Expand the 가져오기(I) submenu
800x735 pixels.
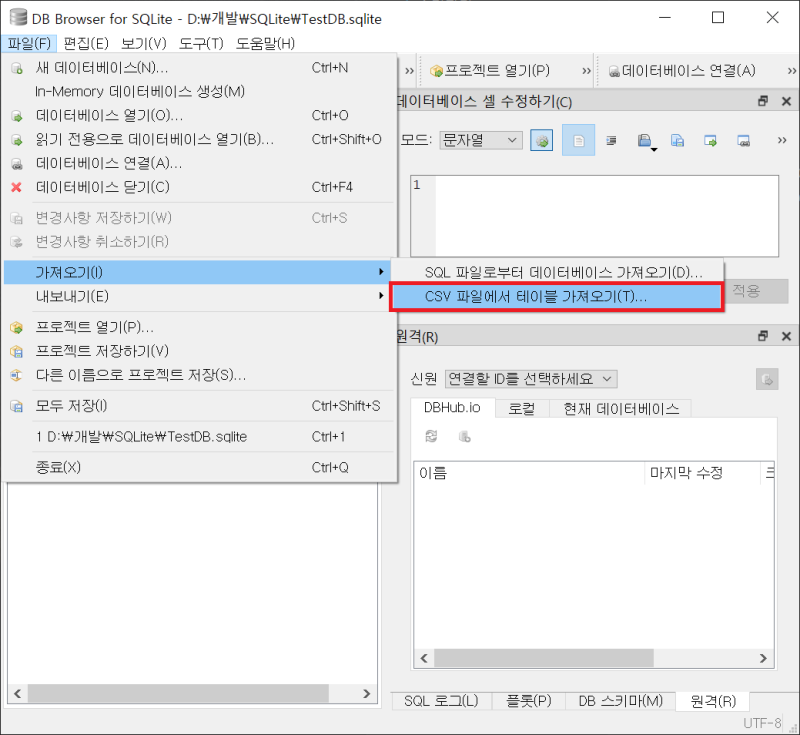[x=197, y=272]
